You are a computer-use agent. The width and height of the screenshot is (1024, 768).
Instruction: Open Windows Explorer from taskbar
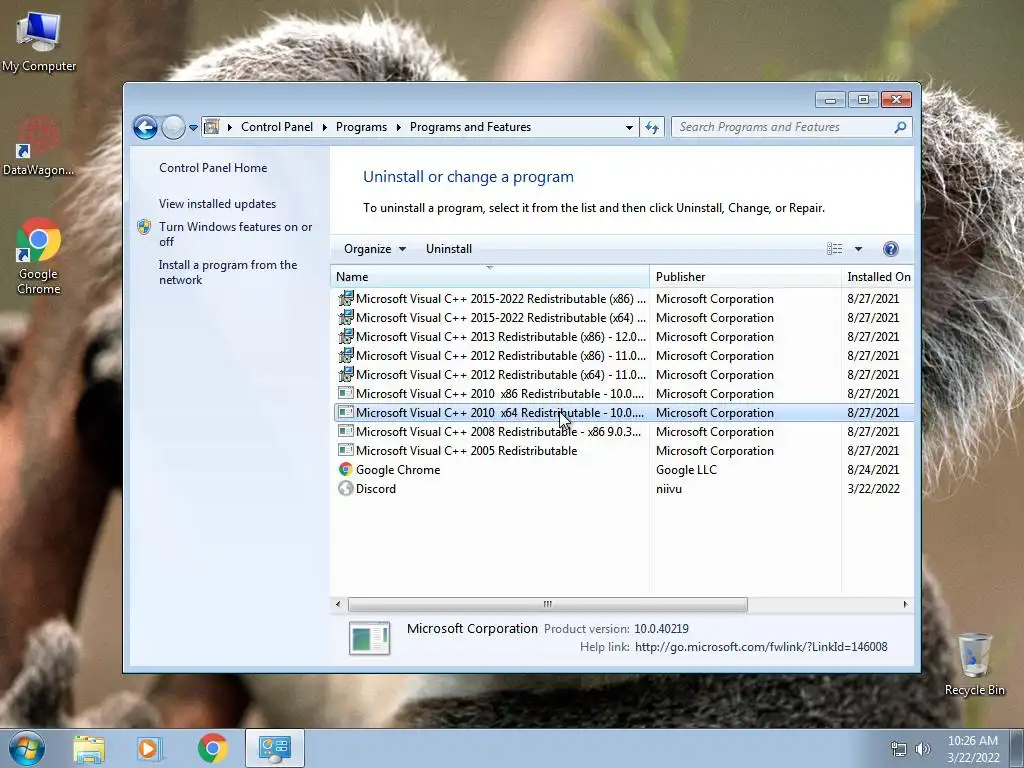[x=89, y=749]
